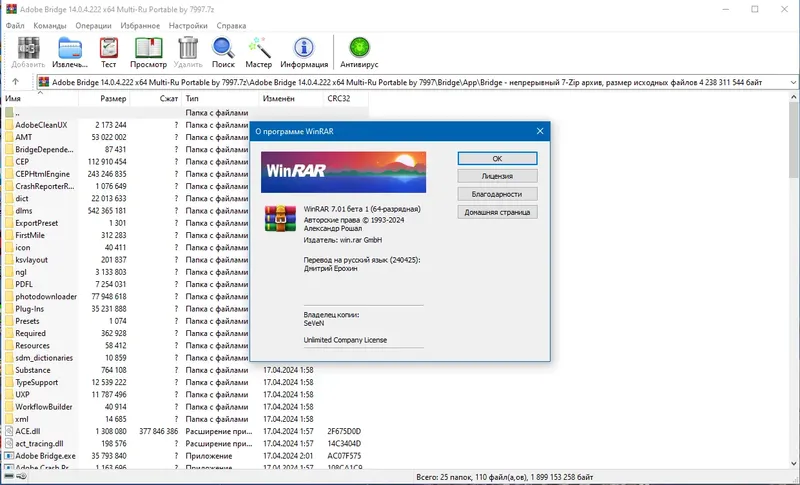Select the ksvlayout folder name

tap(32, 260)
